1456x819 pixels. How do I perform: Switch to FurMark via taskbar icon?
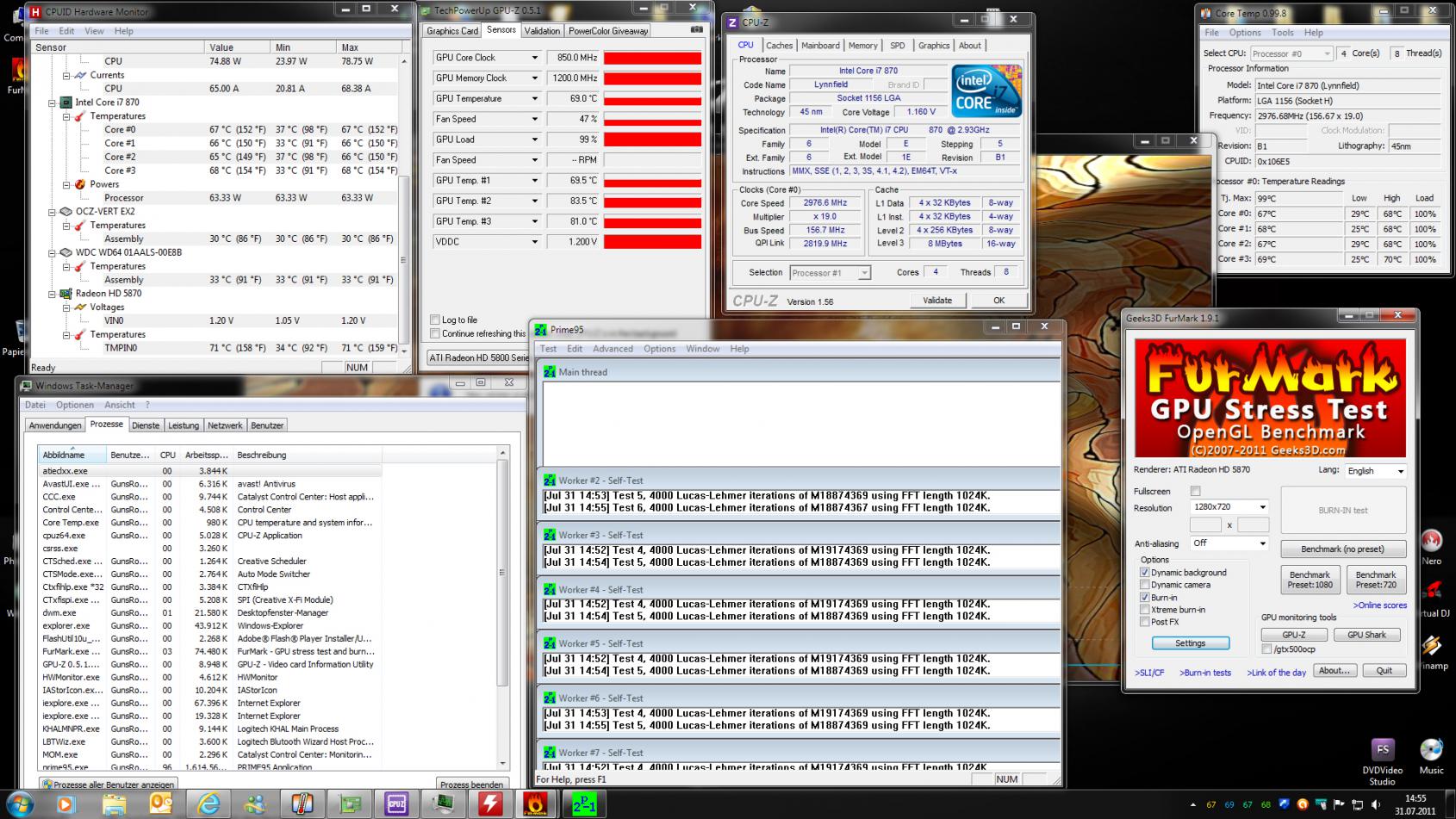(x=536, y=804)
